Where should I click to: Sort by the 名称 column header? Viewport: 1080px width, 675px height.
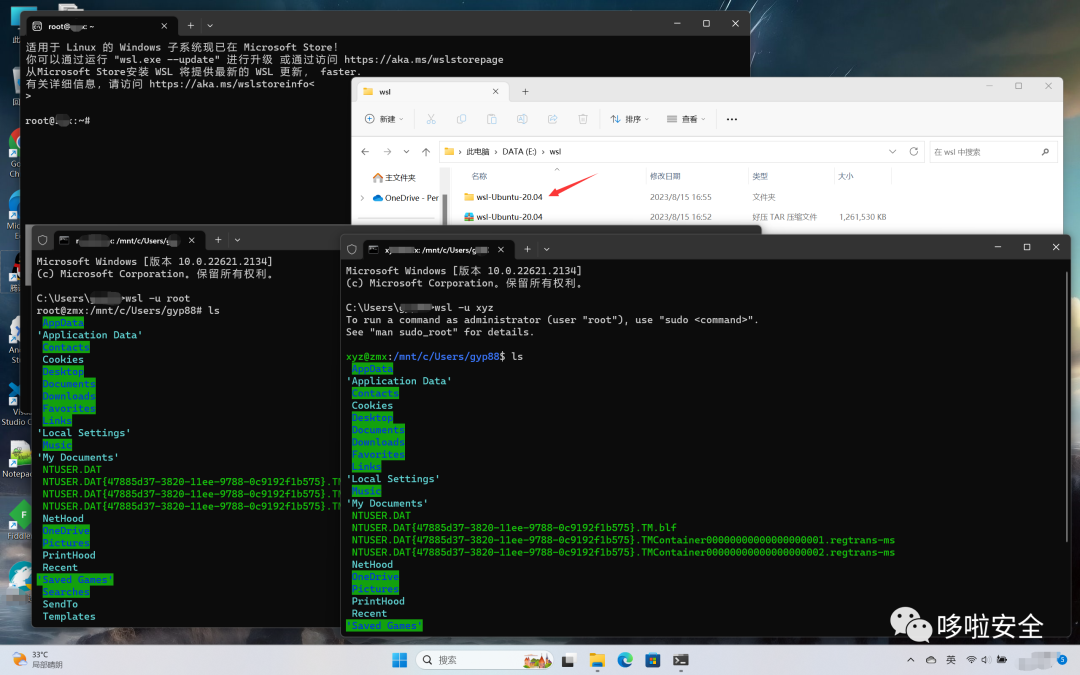click(x=479, y=176)
